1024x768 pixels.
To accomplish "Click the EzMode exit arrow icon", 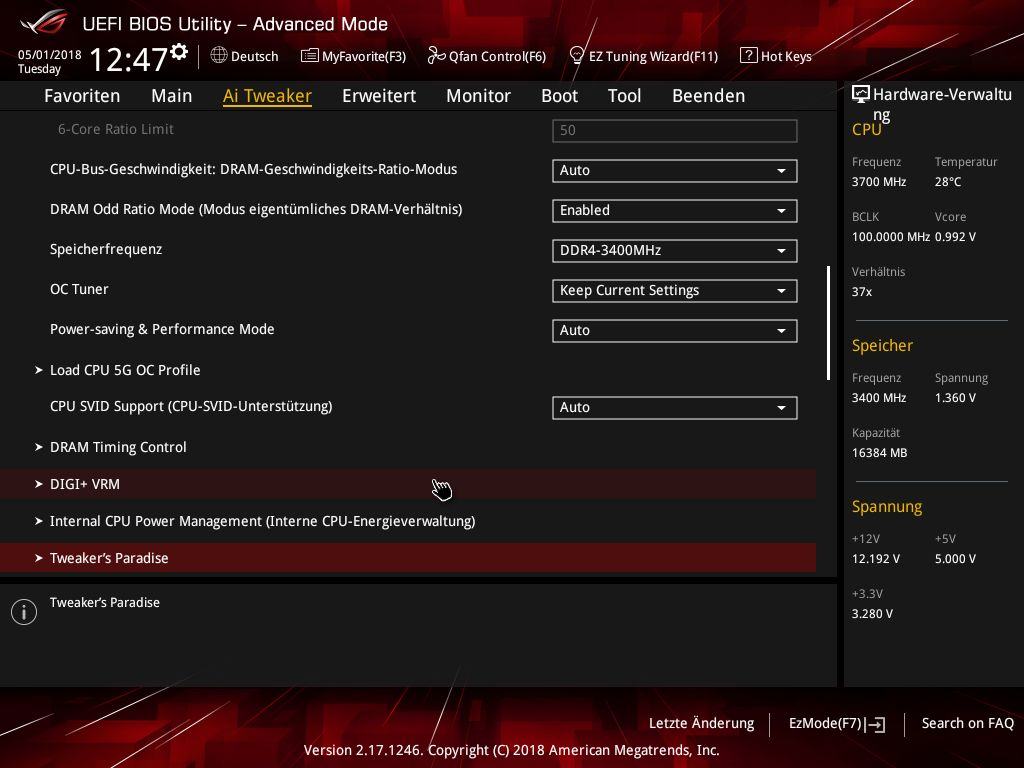I will [876, 724].
